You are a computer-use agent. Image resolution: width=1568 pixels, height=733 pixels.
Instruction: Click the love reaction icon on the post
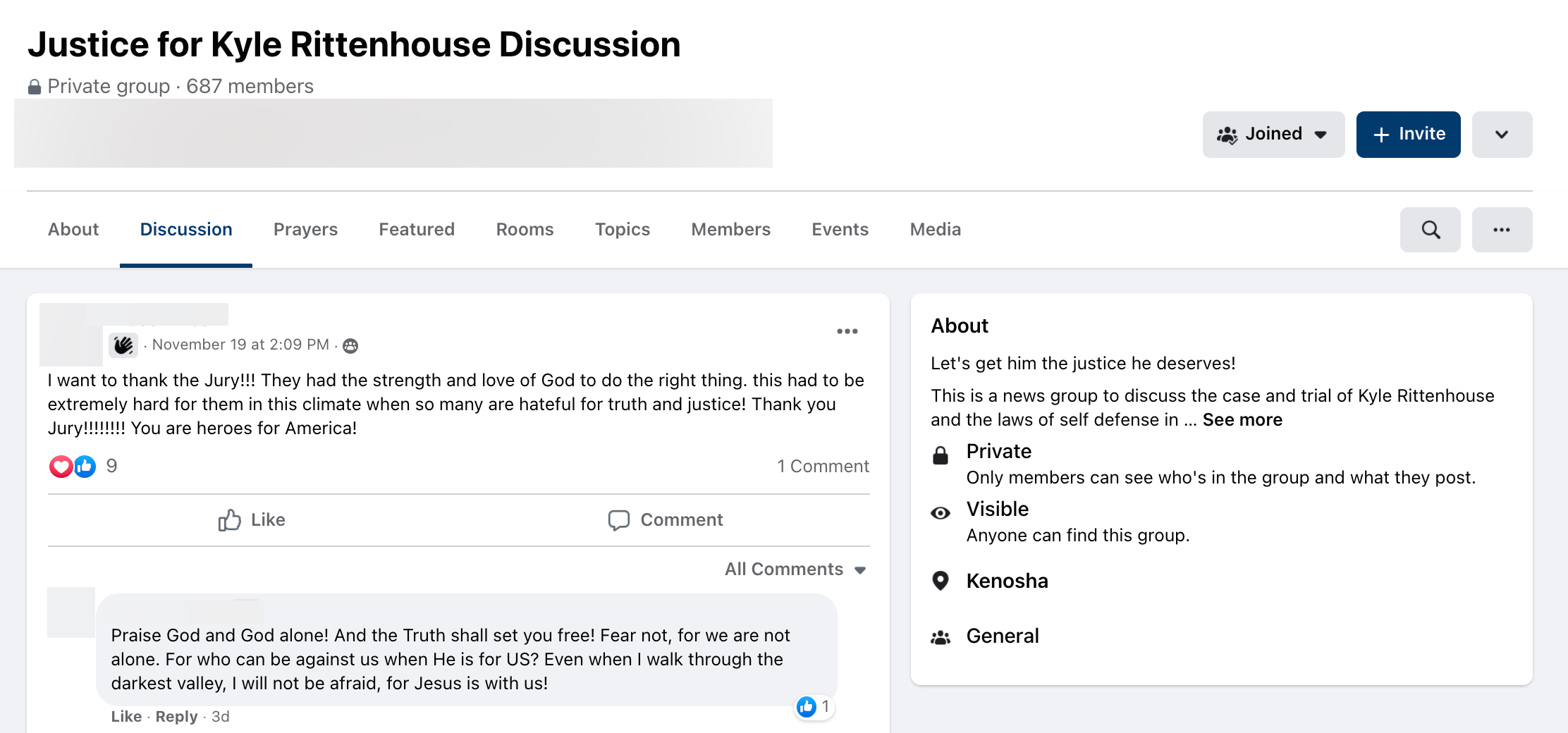(x=61, y=466)
